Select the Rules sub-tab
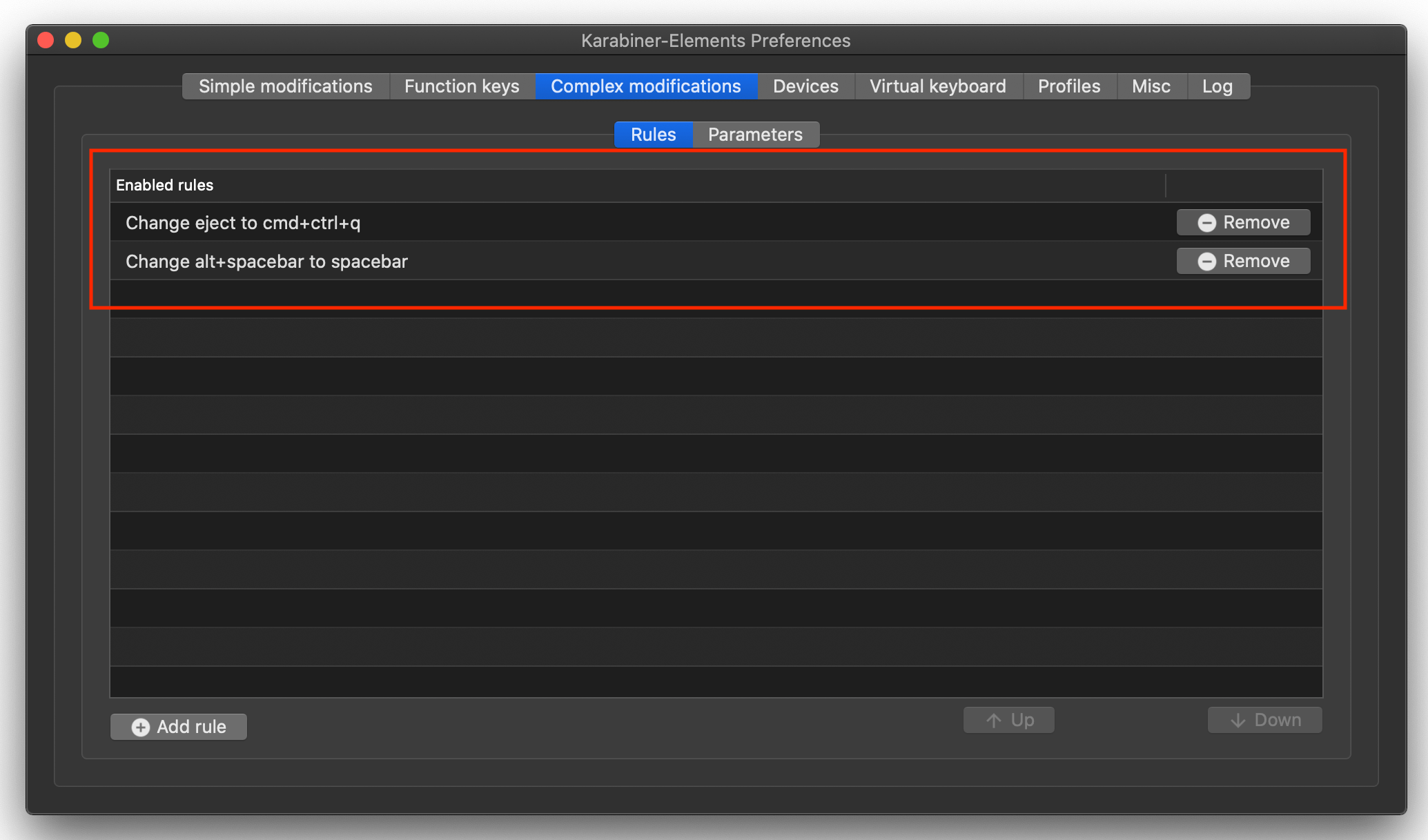1428x840 pixels. click(x=653, y=135)
